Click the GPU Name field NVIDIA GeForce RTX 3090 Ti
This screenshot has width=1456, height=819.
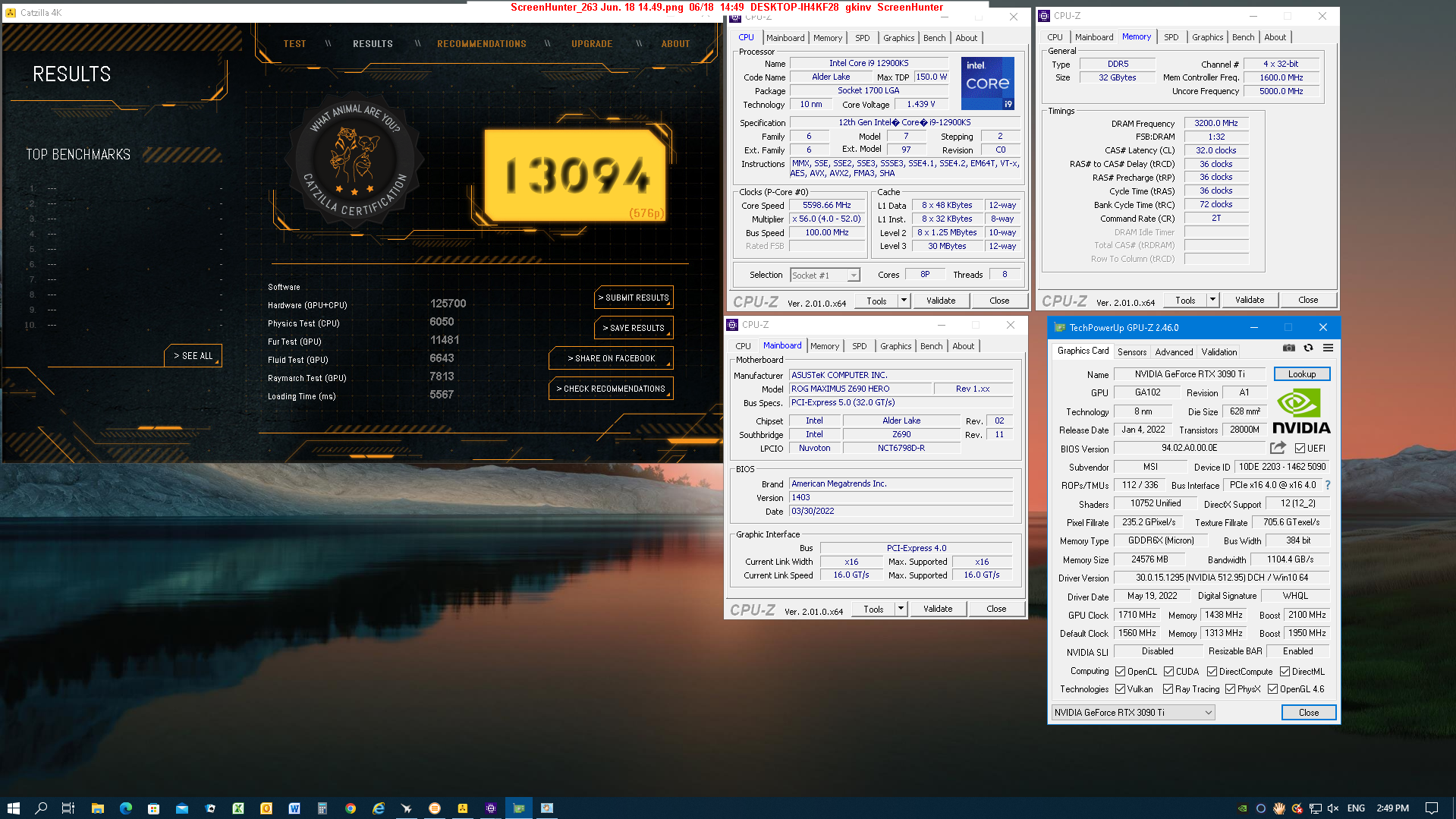[1189, 374]
